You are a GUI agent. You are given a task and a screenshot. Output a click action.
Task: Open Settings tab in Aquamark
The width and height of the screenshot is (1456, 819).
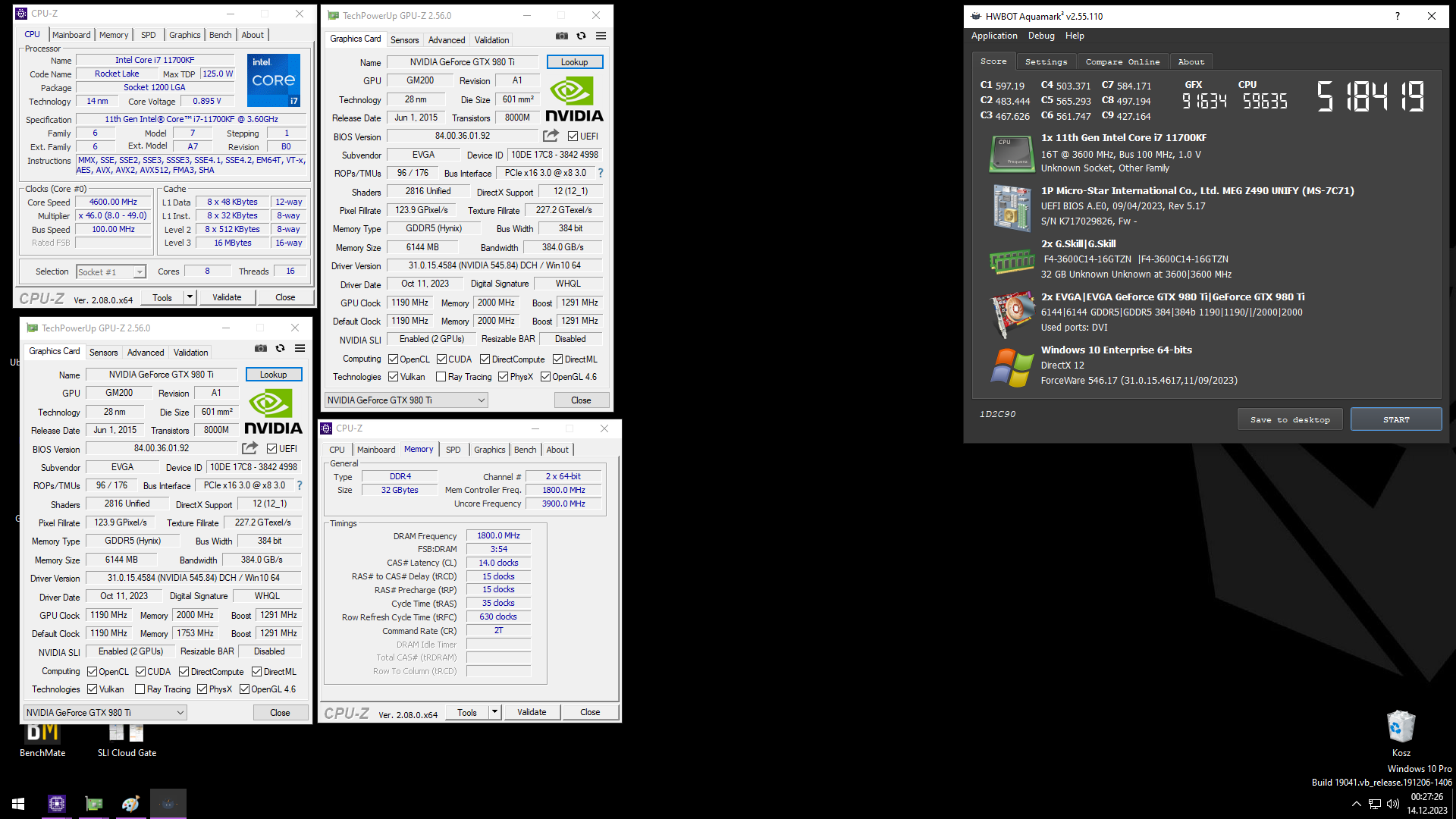[x=1046, y=62]
